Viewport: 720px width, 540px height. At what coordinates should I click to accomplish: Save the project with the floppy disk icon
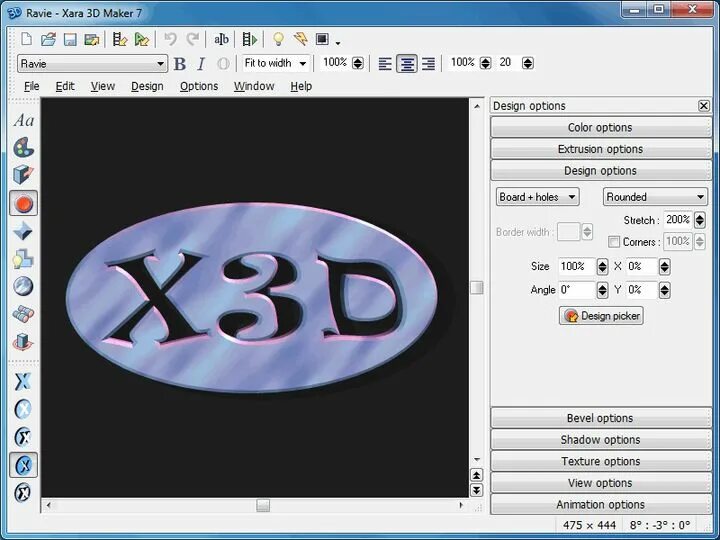(70, 39)
